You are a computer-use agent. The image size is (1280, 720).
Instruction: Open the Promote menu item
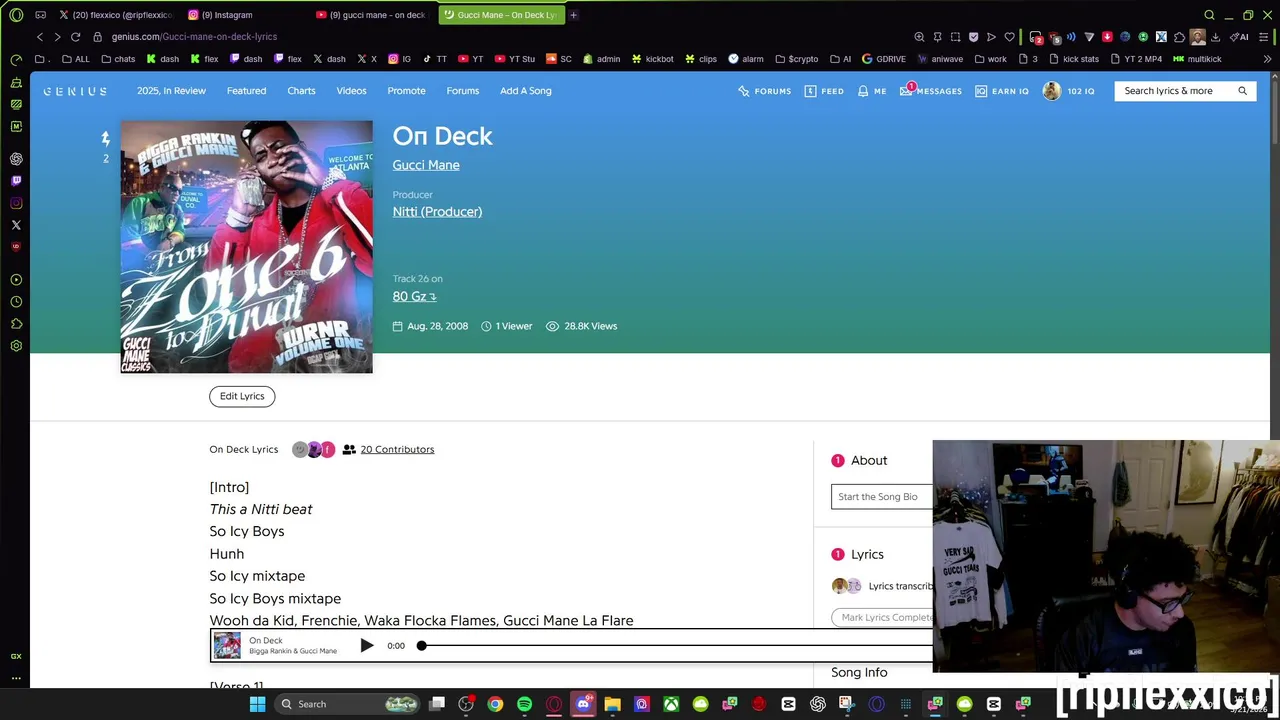point(406,91)
